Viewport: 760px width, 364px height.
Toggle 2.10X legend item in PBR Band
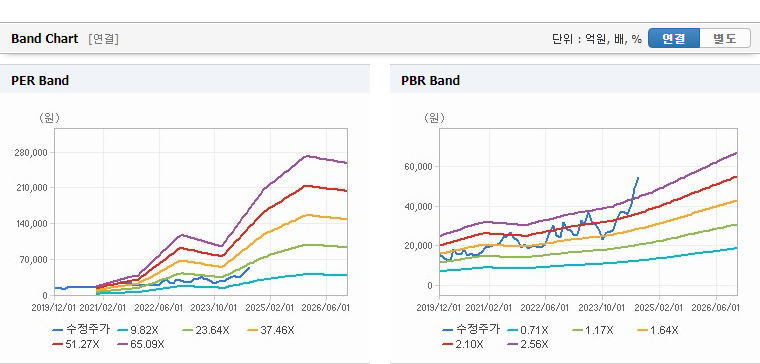tap(462, 344)
